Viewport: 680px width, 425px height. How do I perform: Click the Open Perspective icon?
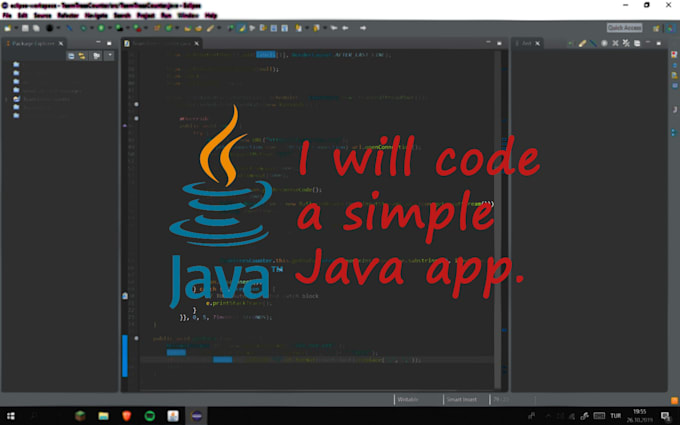[x=657, y=28]
